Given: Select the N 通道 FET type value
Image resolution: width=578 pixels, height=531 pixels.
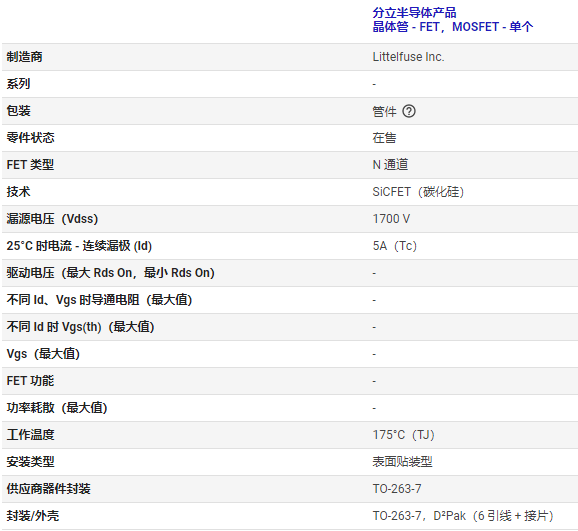Looking at the screenshot, I should (390, 165).
